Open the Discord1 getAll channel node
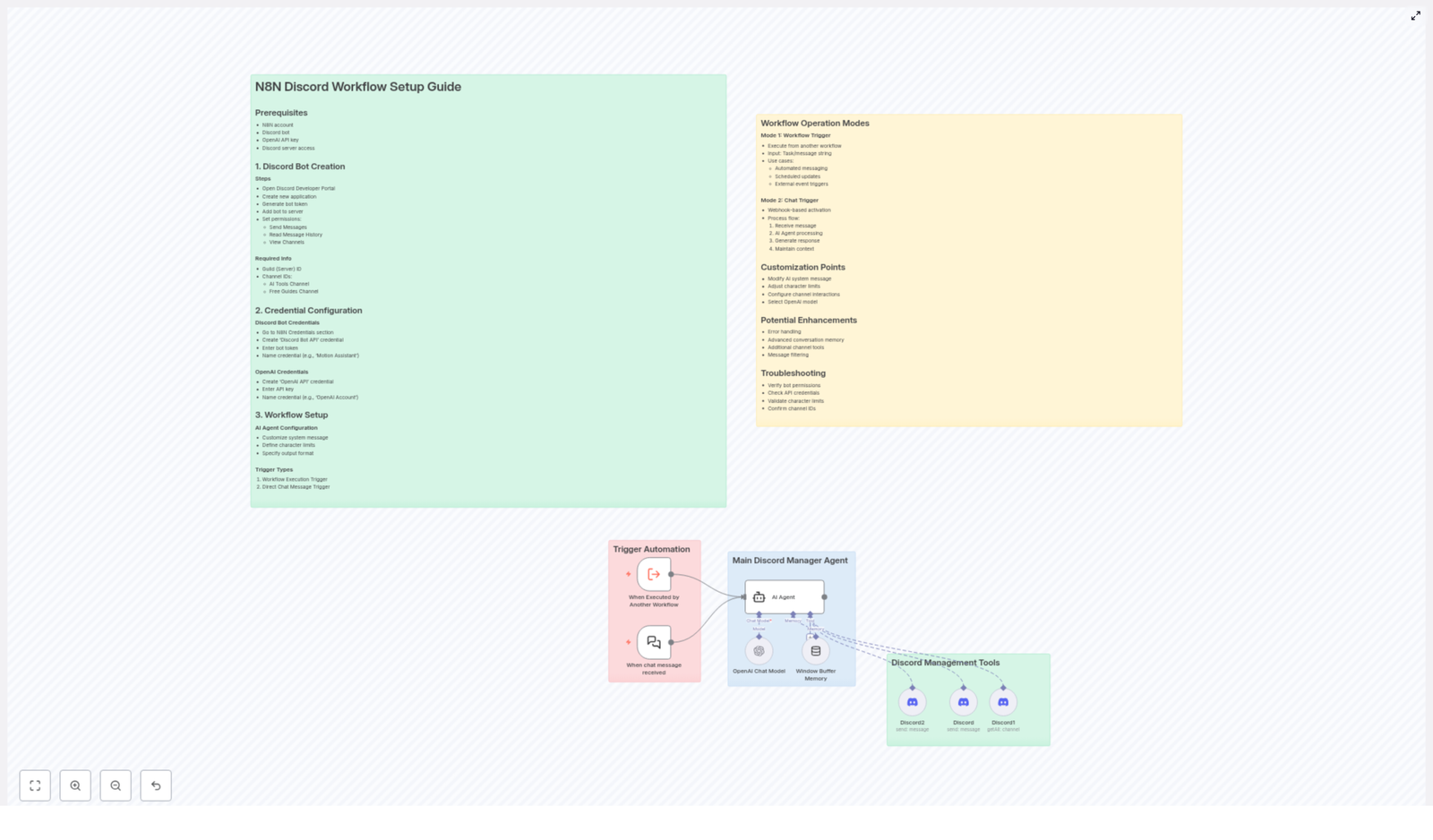The image size is (1433, 840). click(x=1003, y=703)
